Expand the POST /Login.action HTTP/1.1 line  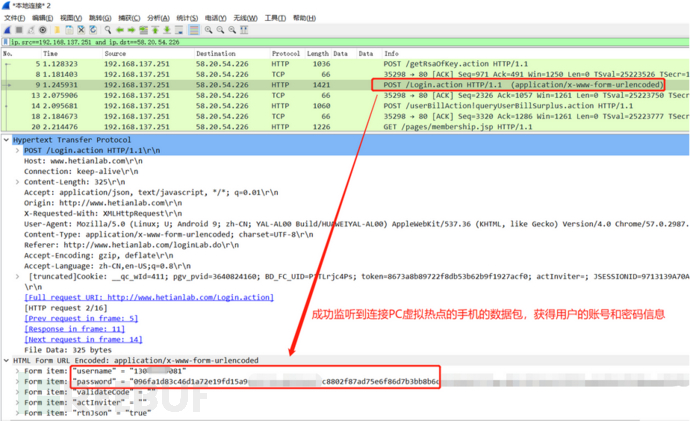coord(17,150)
